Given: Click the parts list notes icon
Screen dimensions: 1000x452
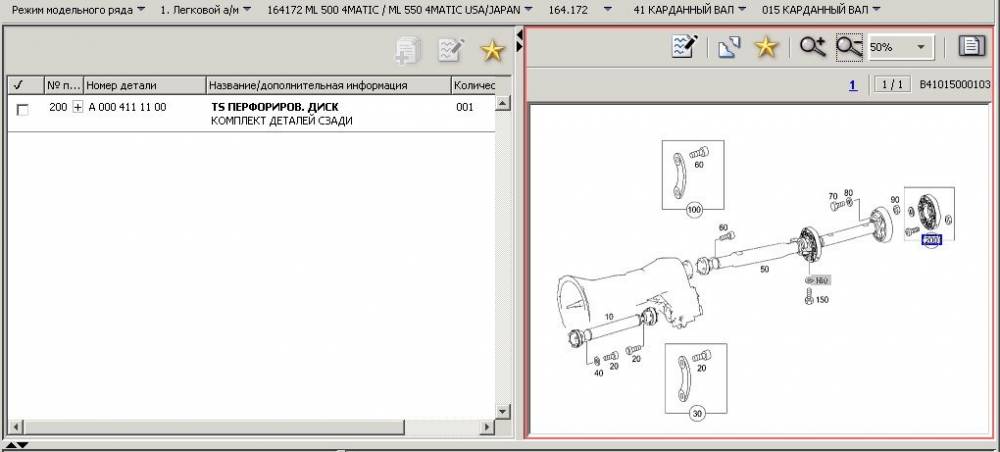Looking at the screenshot, I should click(451, 50).
